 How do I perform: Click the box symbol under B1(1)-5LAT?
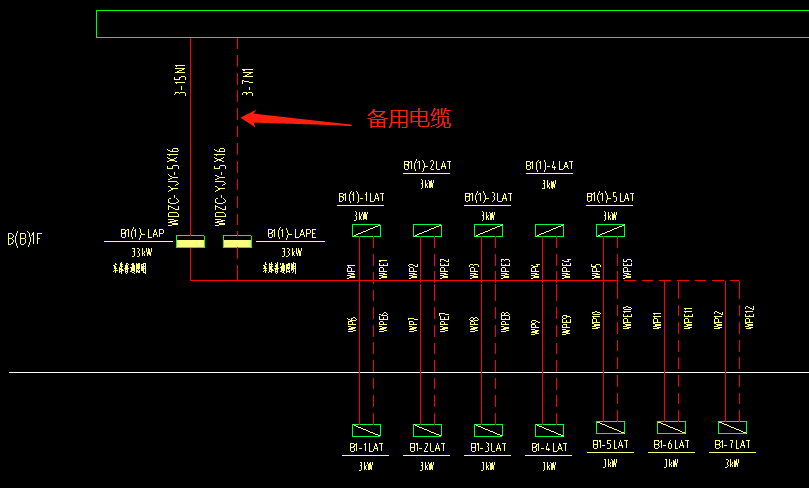coord(610,231)
